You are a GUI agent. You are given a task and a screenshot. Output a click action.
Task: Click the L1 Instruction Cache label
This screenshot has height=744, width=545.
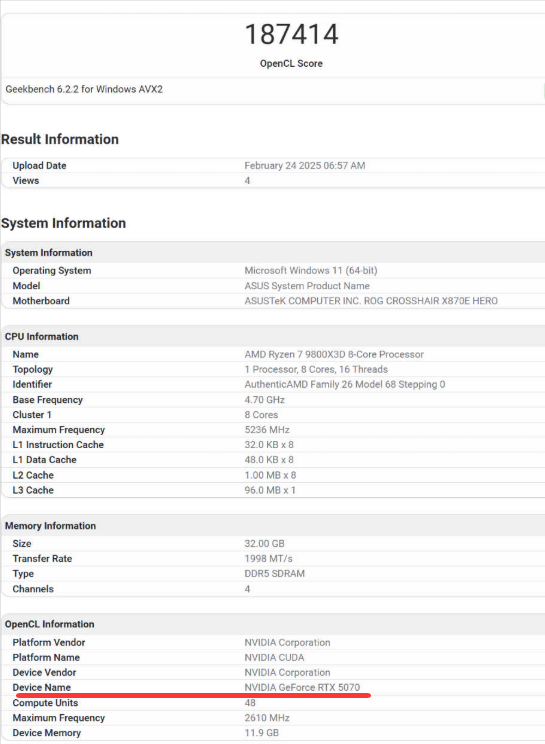tap(58, 445)
